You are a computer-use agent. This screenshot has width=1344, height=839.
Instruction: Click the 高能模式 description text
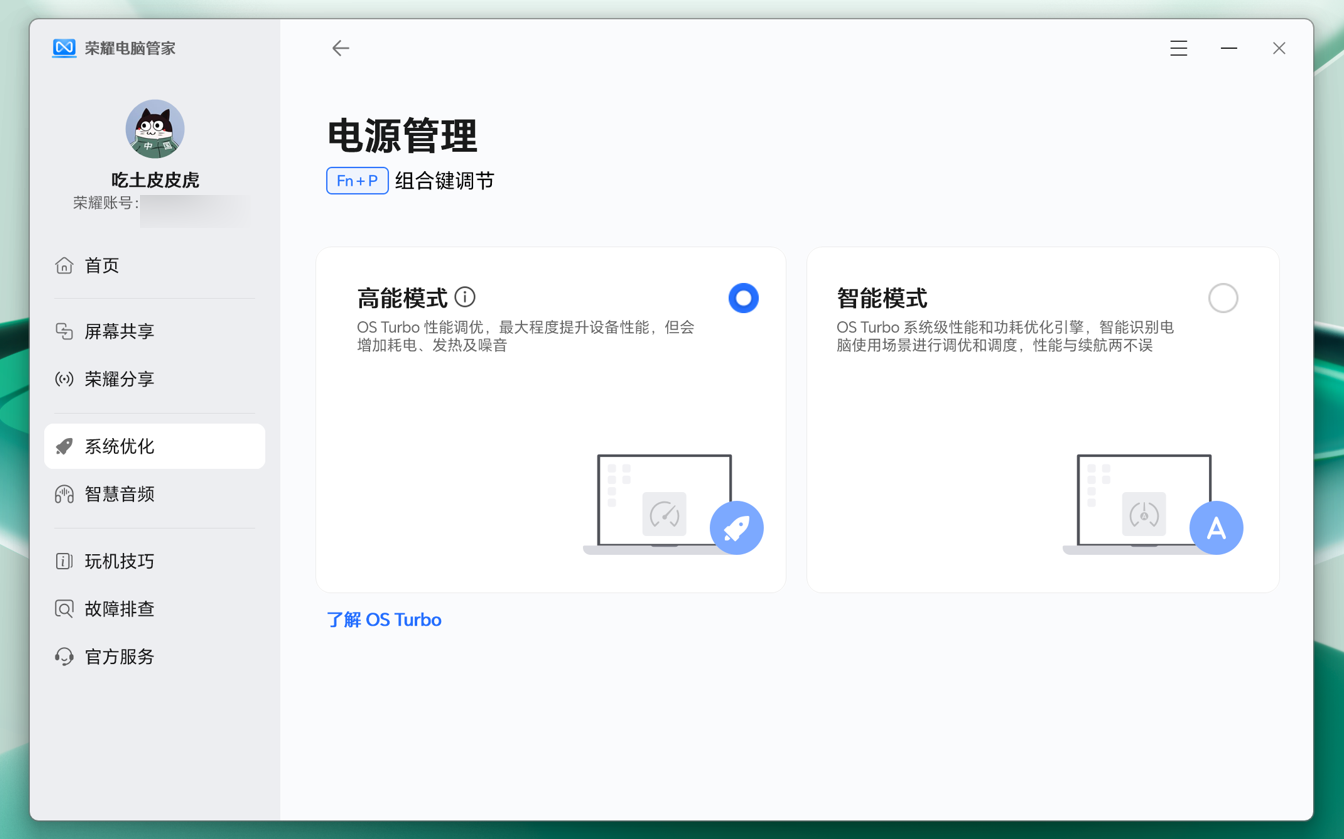point(526,336)
